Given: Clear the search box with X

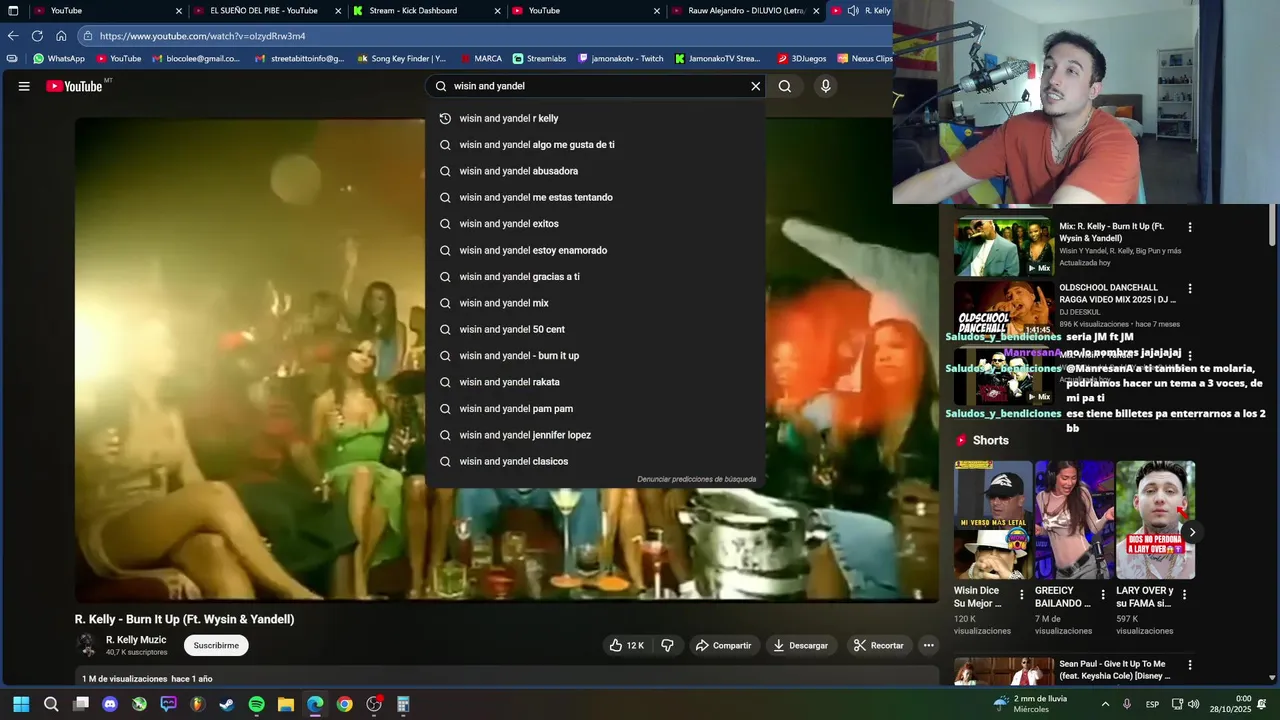Looking at the screenshot, I should 756,86.
